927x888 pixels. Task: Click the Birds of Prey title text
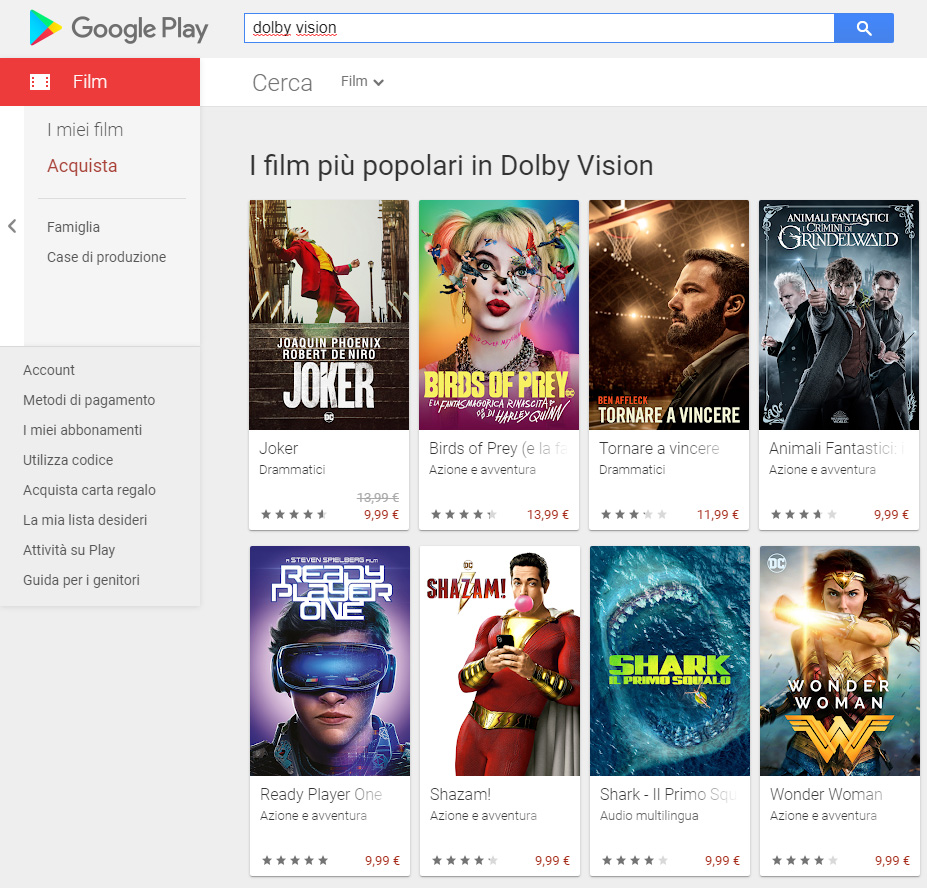pos(498,448)
